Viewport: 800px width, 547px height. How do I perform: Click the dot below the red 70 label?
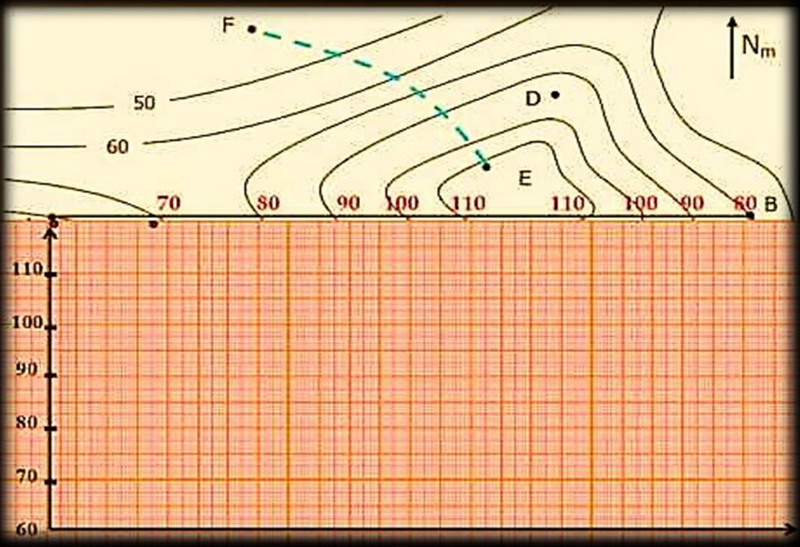point(153,223)
